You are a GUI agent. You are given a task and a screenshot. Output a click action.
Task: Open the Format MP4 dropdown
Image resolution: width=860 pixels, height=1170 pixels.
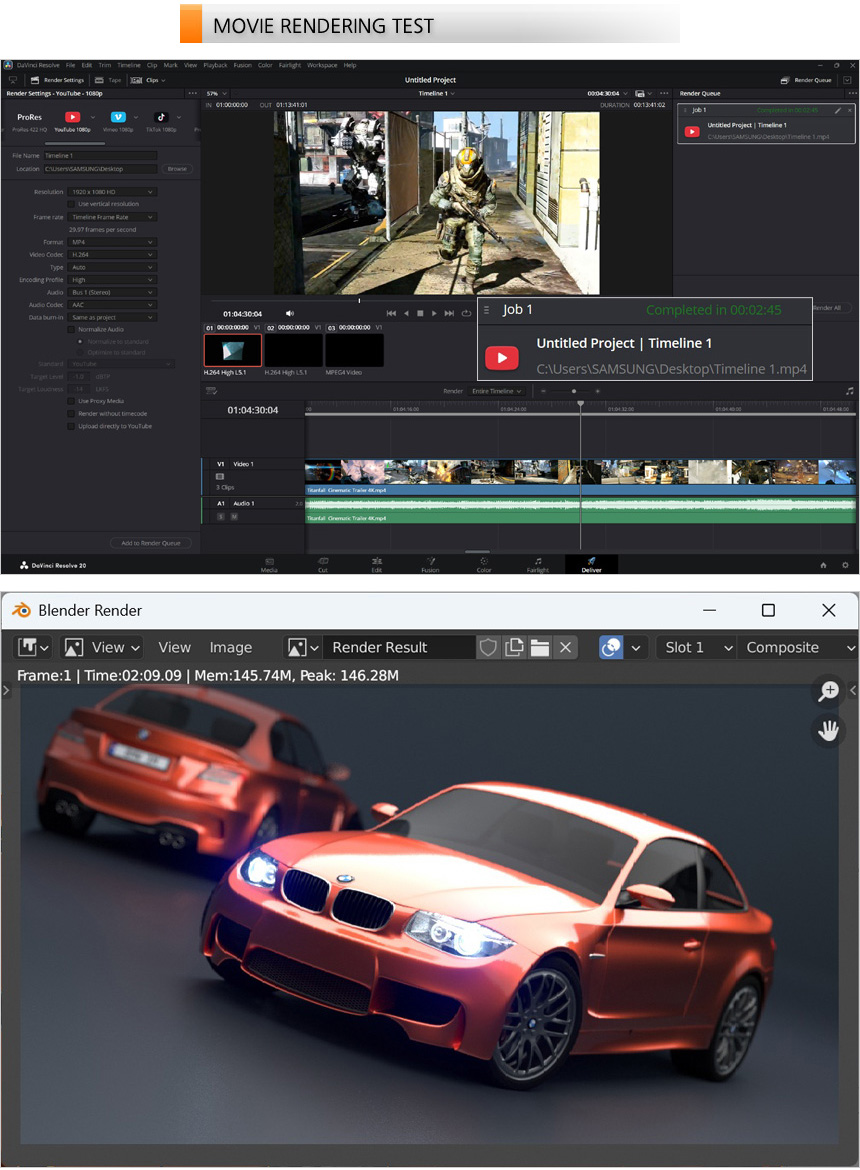(x=112, y=242)
